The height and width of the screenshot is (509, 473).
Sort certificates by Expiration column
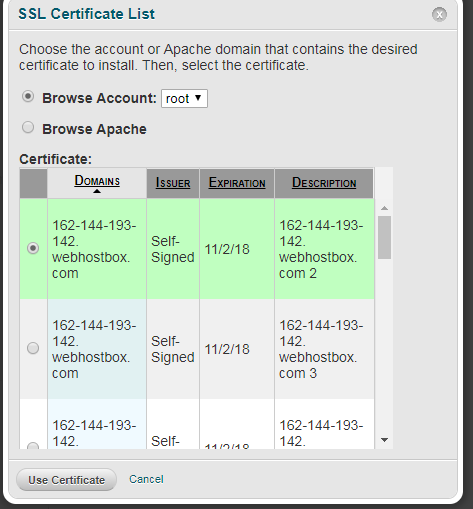tap(237, 183)
